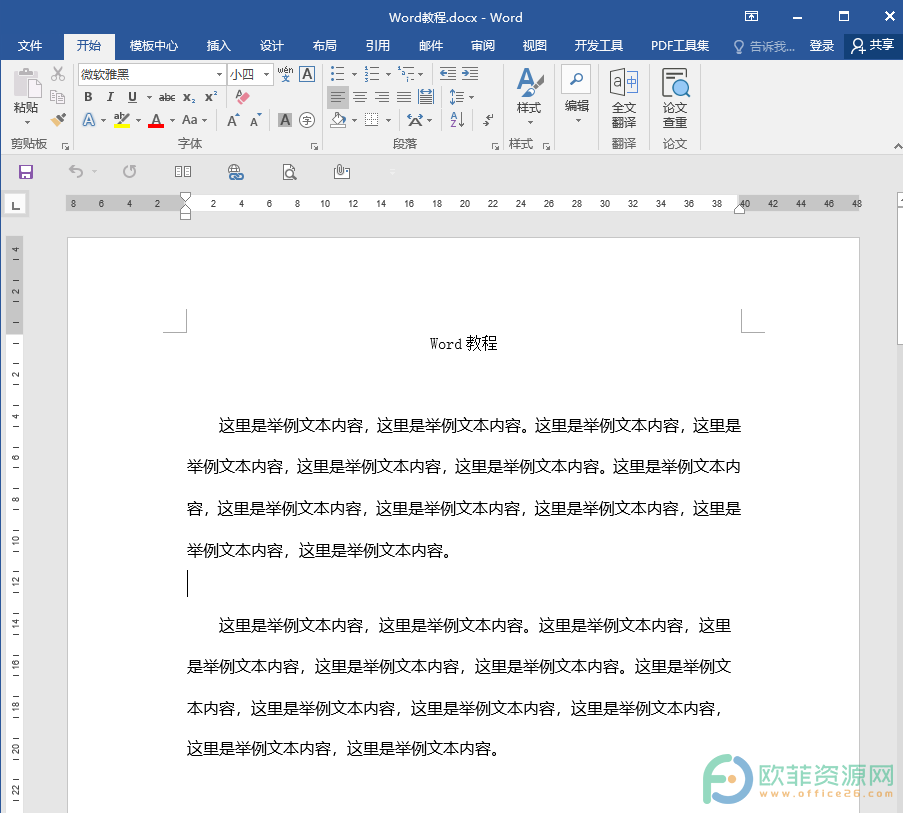Collapse the ribbon arrow
The image size is (903, 813).
pyautogui.click(x=897, y=147)
